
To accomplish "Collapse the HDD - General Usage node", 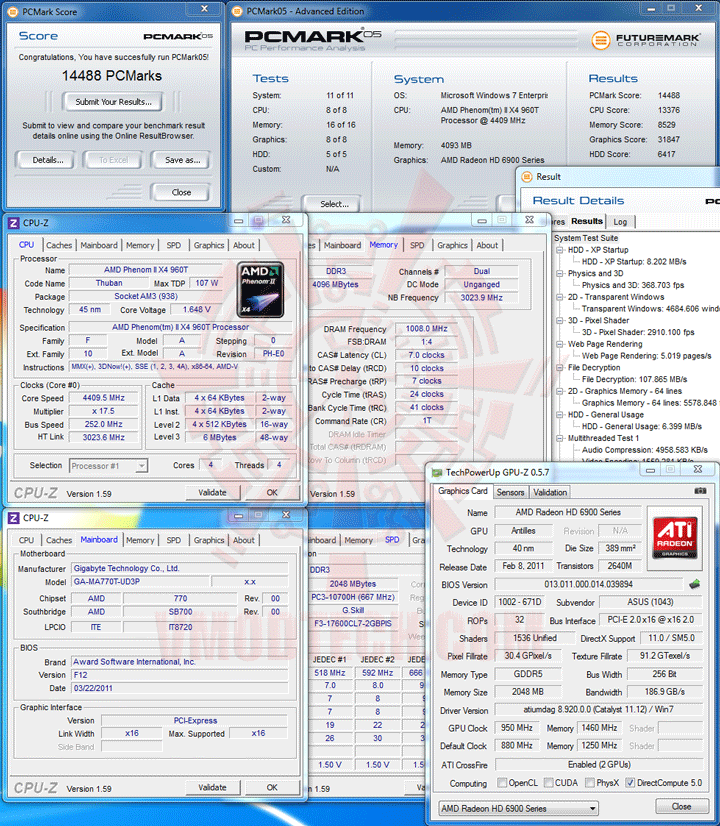I will coord(560,415).
